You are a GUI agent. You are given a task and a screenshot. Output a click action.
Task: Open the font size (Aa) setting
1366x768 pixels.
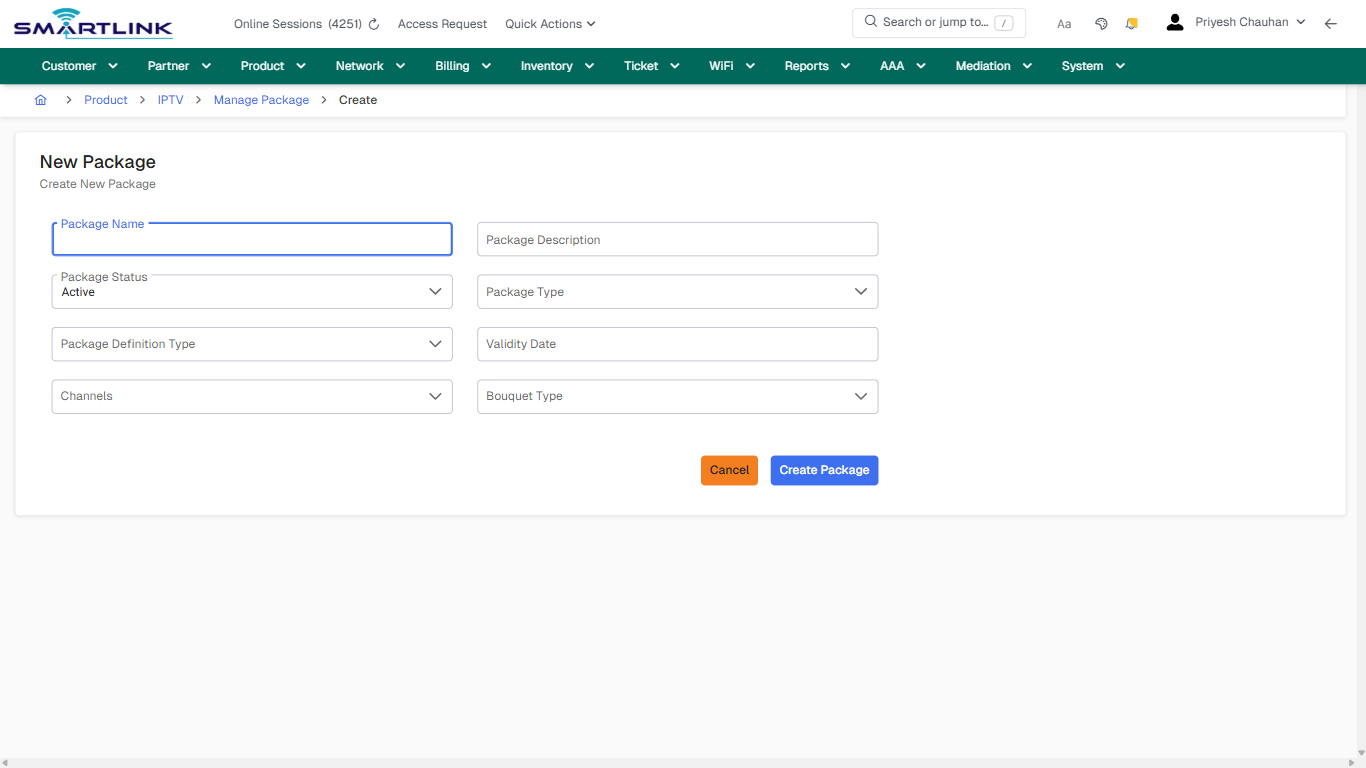(1063, 23)
